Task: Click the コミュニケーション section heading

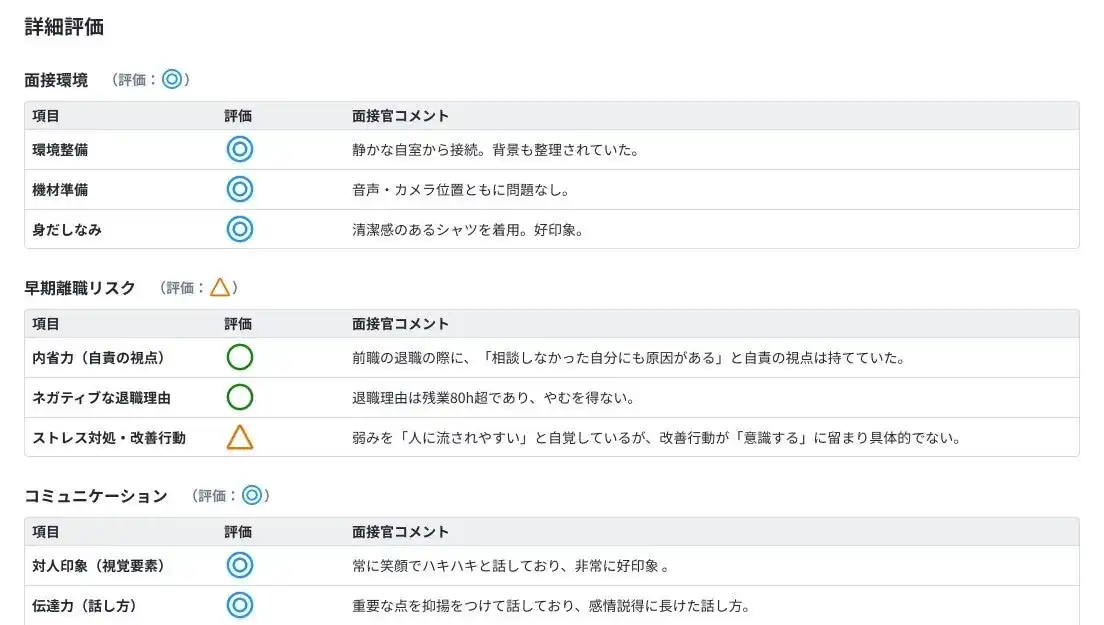Action: point(96,496)
